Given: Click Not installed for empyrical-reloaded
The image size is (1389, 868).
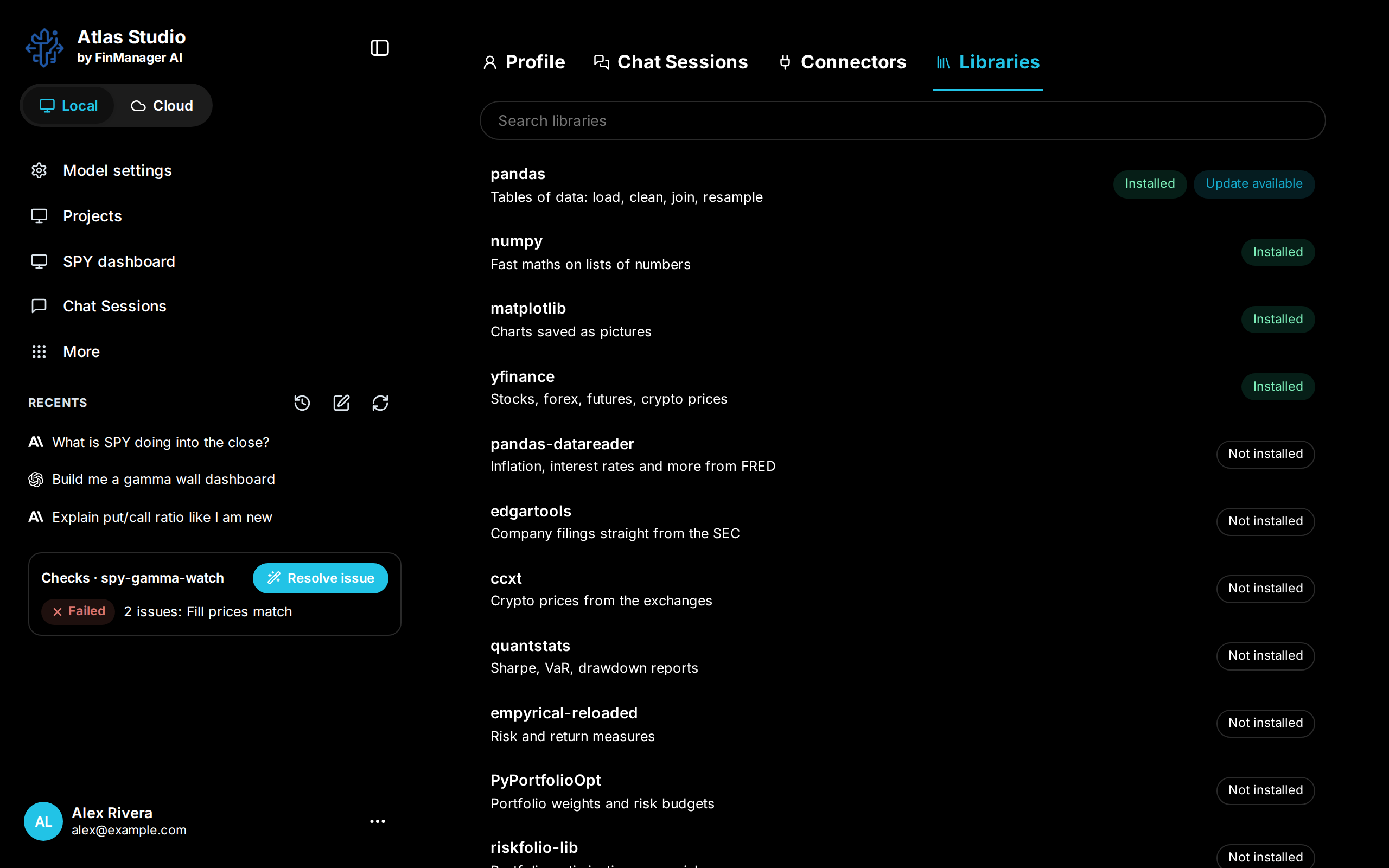Looking at the screenshot, I should tap(1265, 723).
